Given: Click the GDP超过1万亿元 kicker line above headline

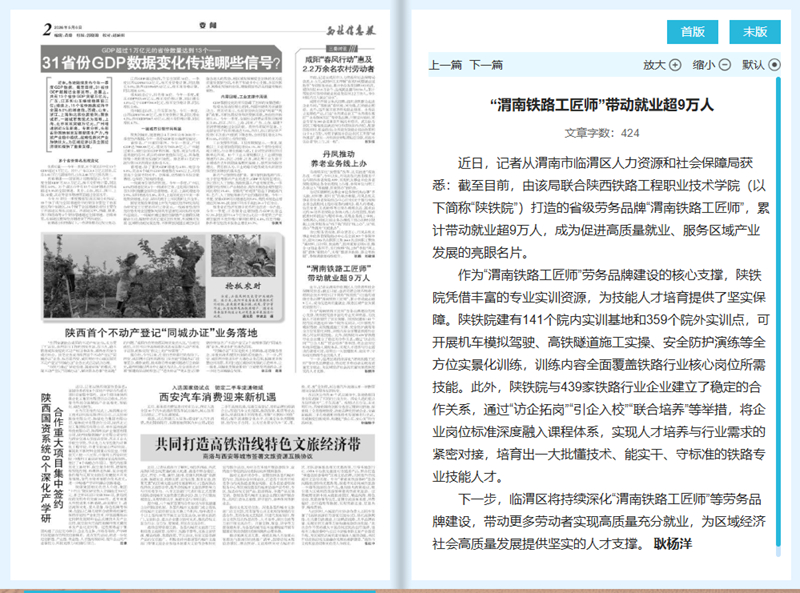Looking at the screenshot, I should (161, 51).
